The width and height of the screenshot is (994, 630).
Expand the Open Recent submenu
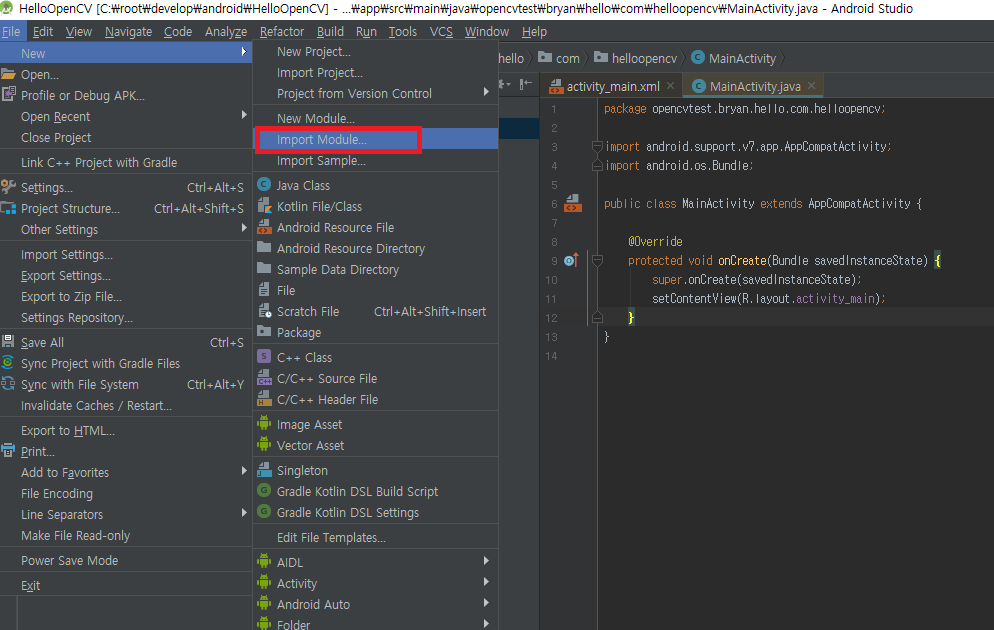click(244, 115)
